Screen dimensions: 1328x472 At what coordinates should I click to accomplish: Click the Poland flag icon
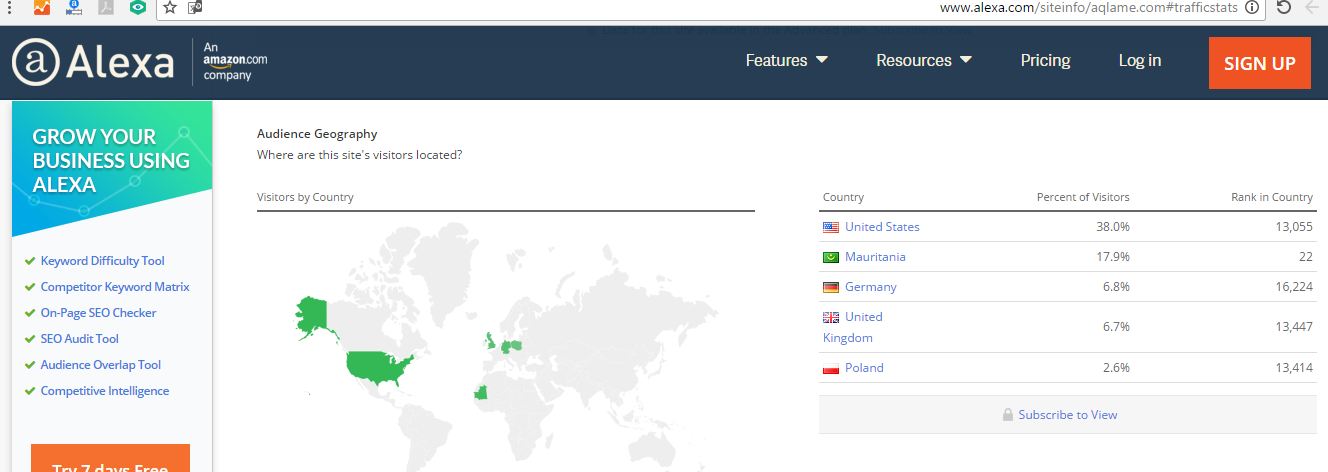pos(831,368)
